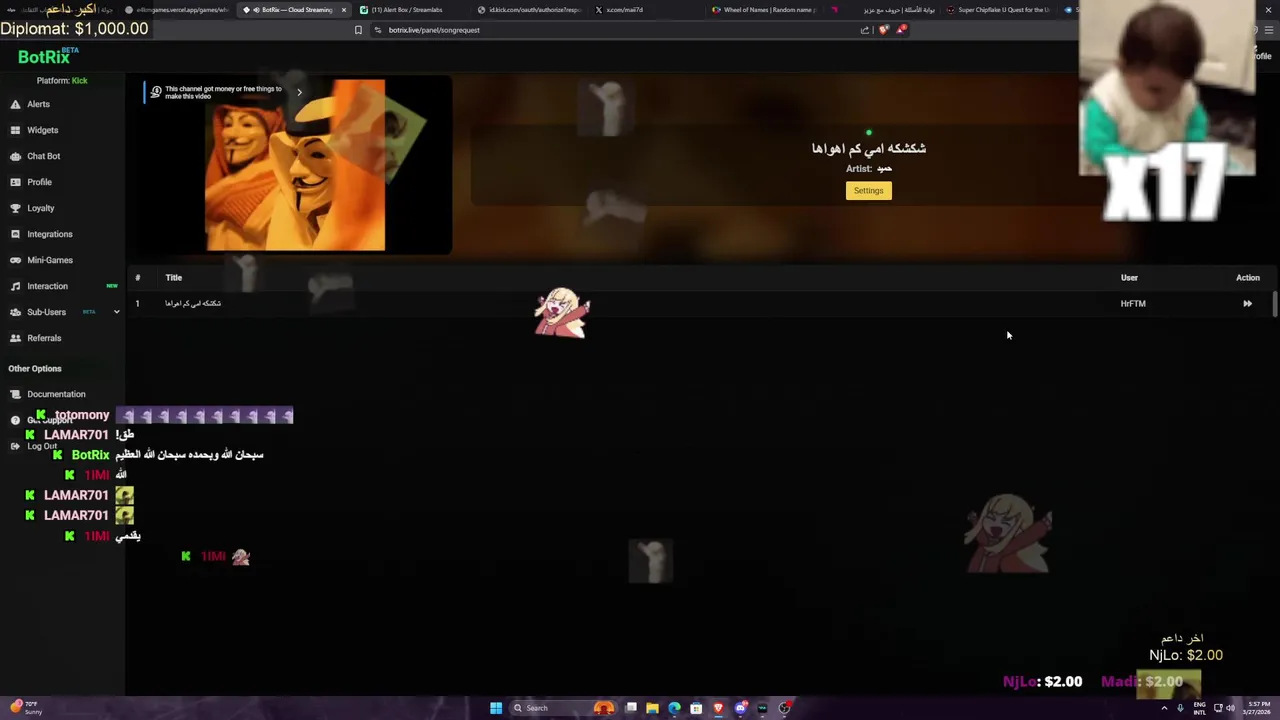1280x720 pixels.
Task: Open Task View from taskbar
Action: click(631, 708)
